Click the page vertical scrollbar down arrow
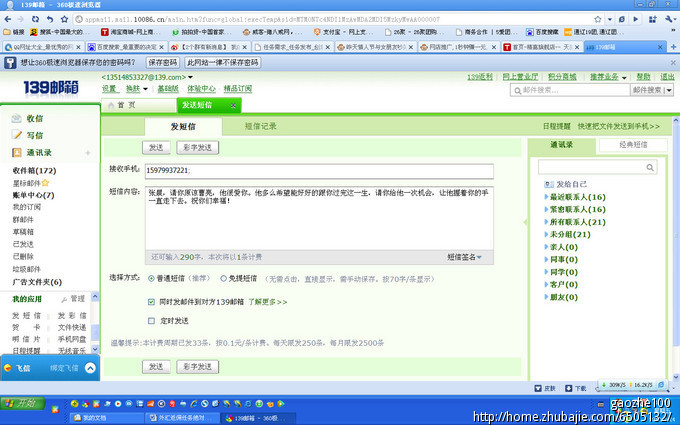The image size is (680, 425). 676,376
